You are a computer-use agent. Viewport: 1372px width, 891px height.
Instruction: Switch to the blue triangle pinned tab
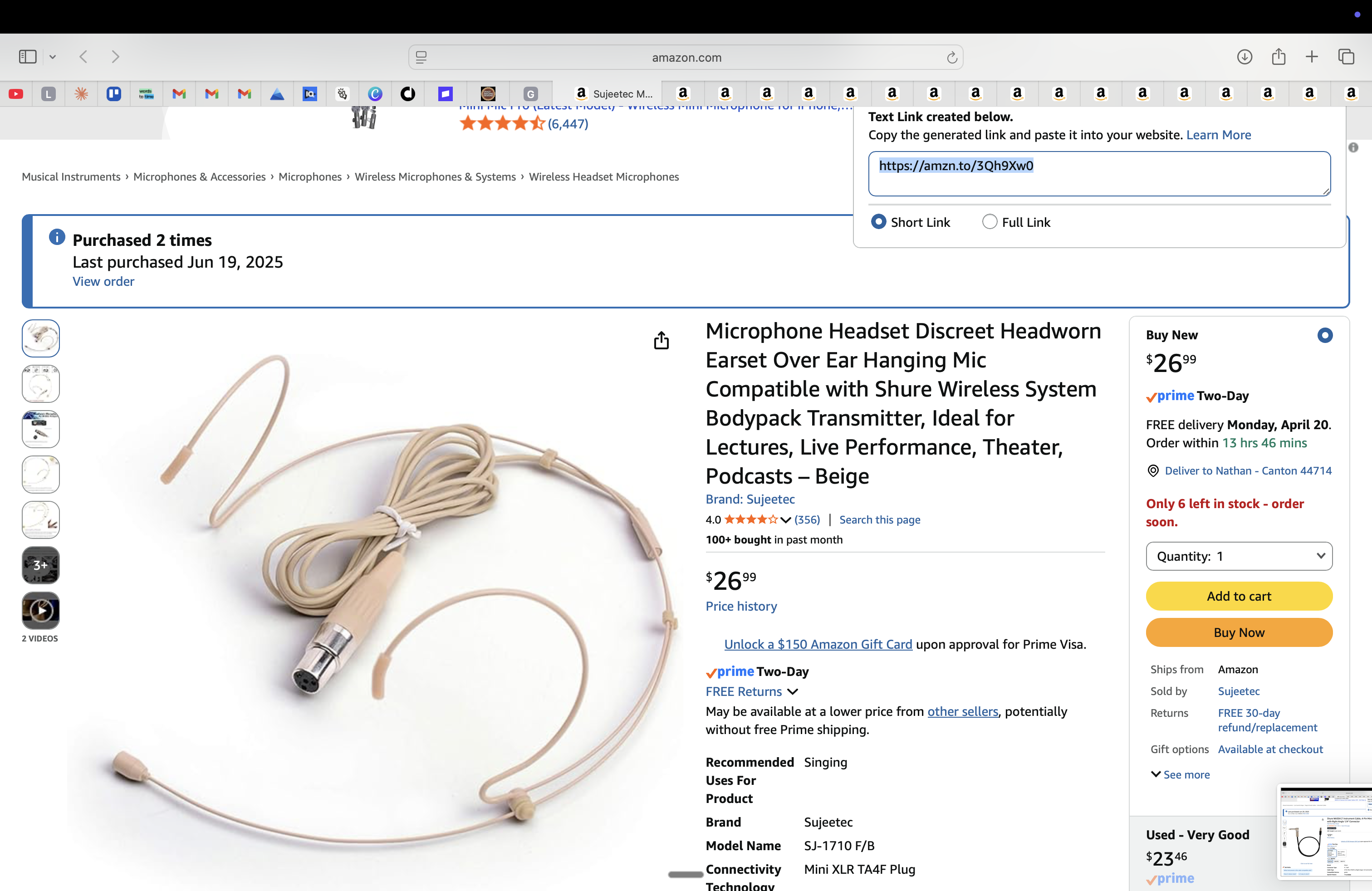(277, 94)
